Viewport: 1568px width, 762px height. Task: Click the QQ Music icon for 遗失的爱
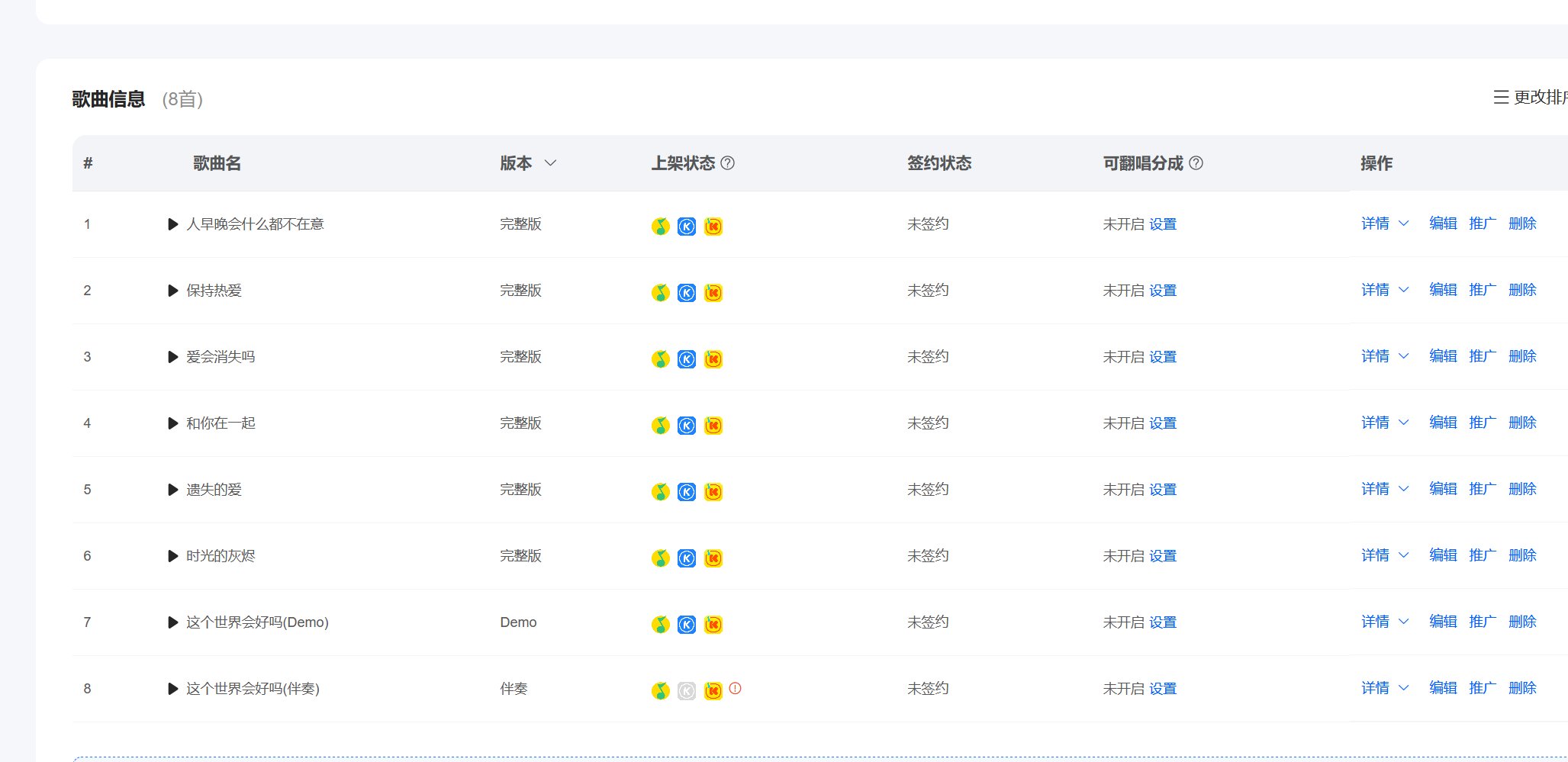coord(660,492)
